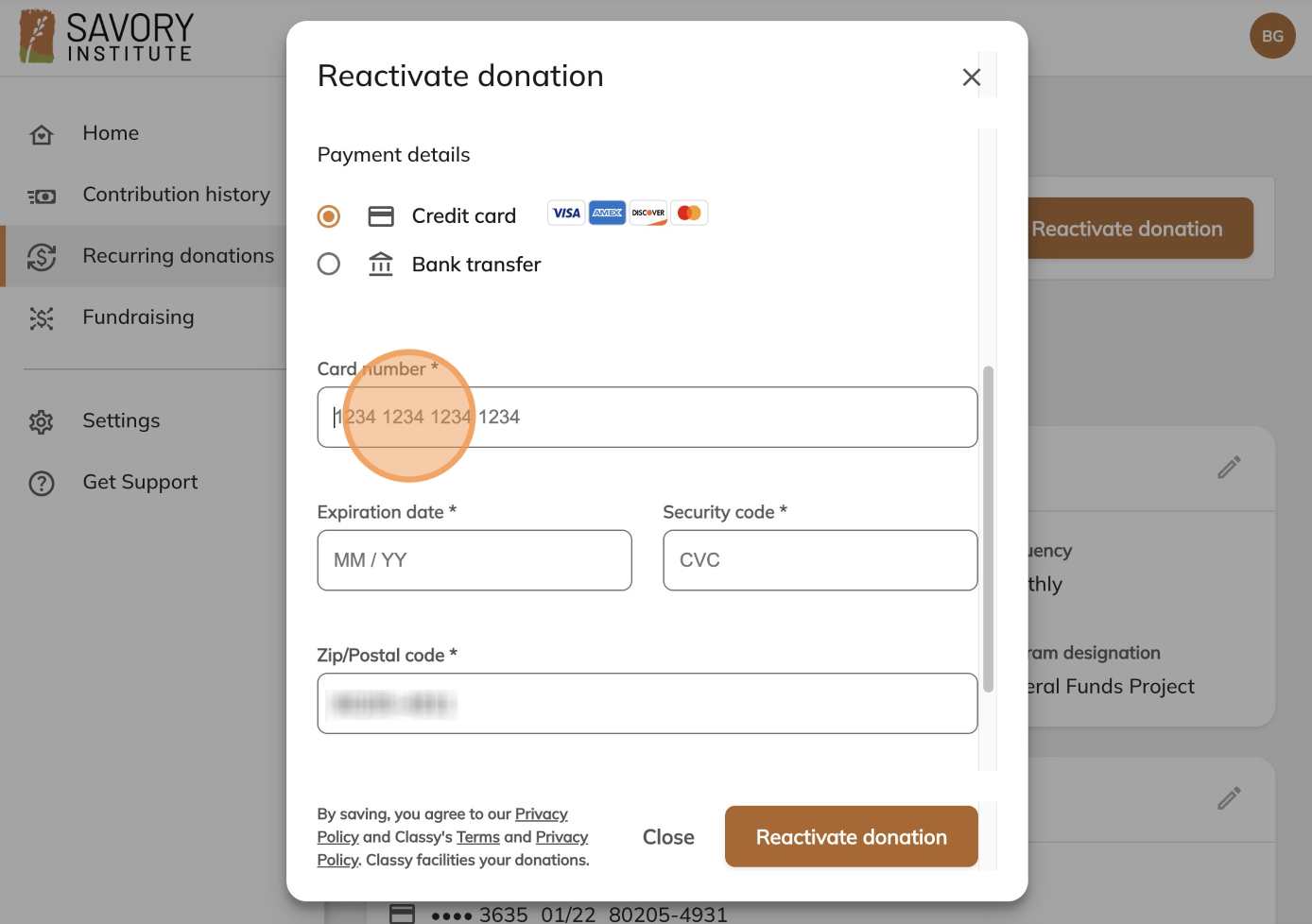The image size is (1312, 924).
Task: Click the Home house icon in sidebar
Action: coord(42,135)
